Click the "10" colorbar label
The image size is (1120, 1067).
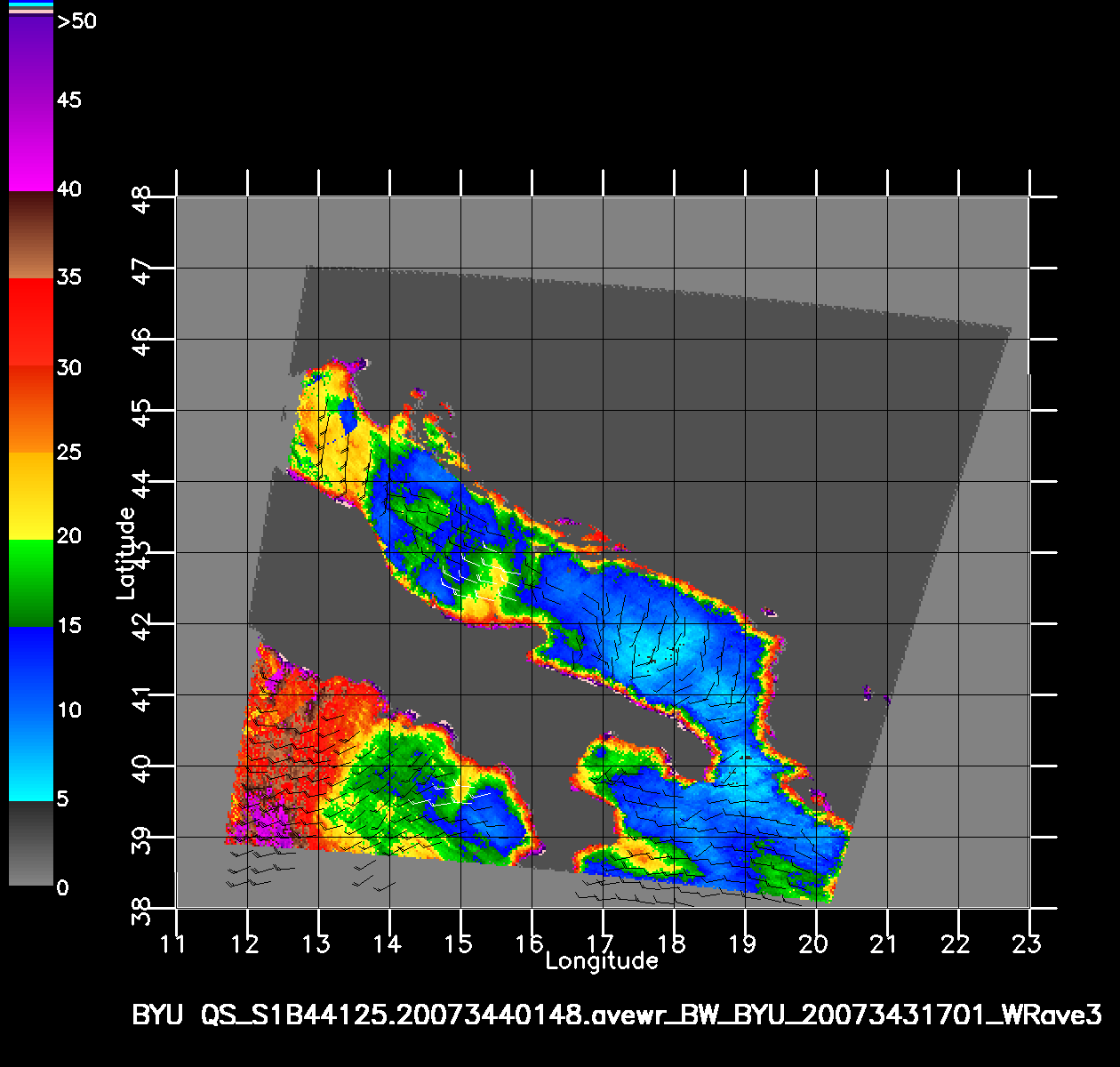click(68, 710)
